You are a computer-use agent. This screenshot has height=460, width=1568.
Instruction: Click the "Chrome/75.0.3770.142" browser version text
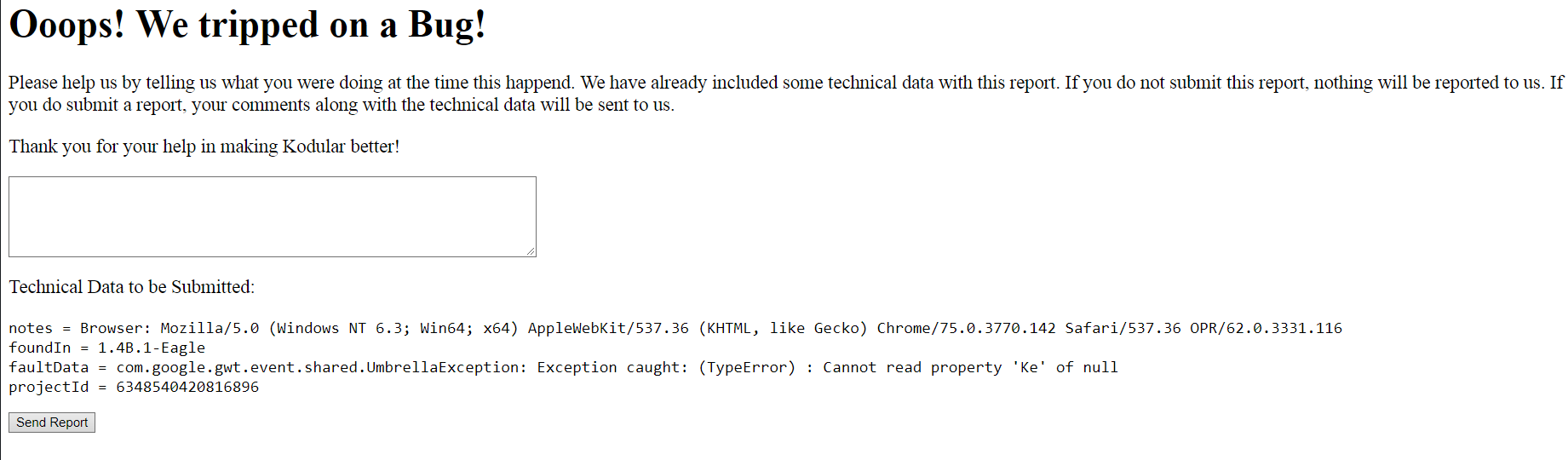coord(966,328)
